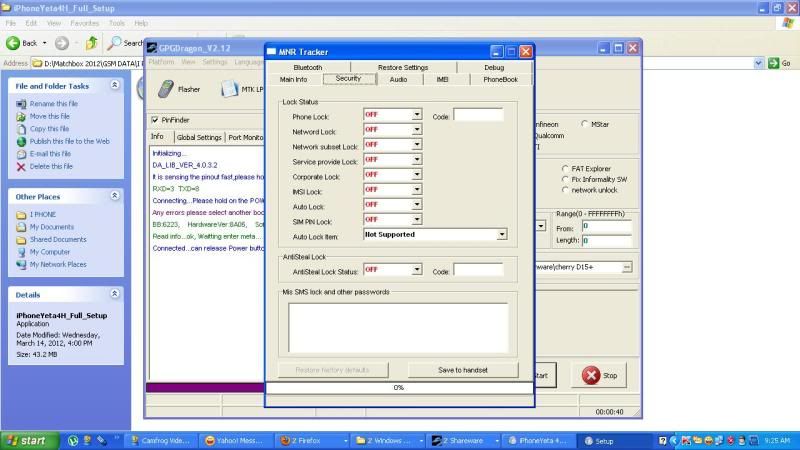The width and height of the screenshot is (800, 450).
Task: Click the Move this file icon
Action: (x=21, y=116)
